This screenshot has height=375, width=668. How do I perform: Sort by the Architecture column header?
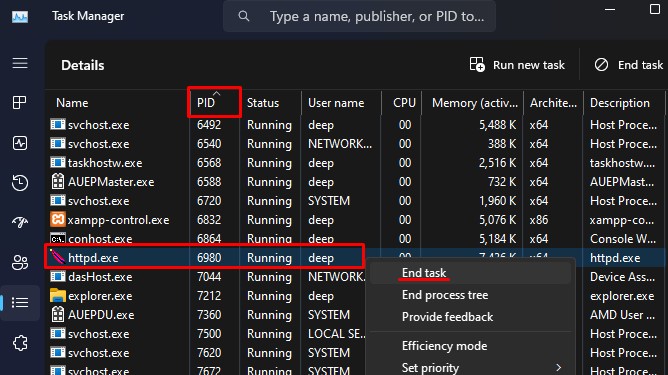[x=553, y=103]
